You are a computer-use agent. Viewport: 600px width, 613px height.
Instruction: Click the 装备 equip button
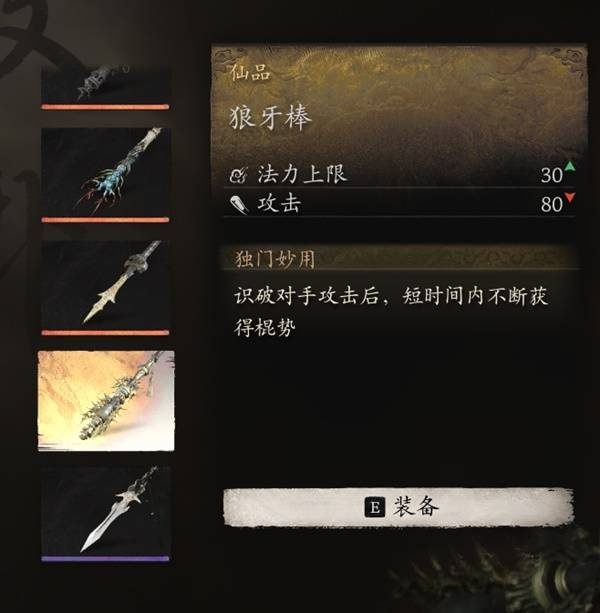(398, 507)
